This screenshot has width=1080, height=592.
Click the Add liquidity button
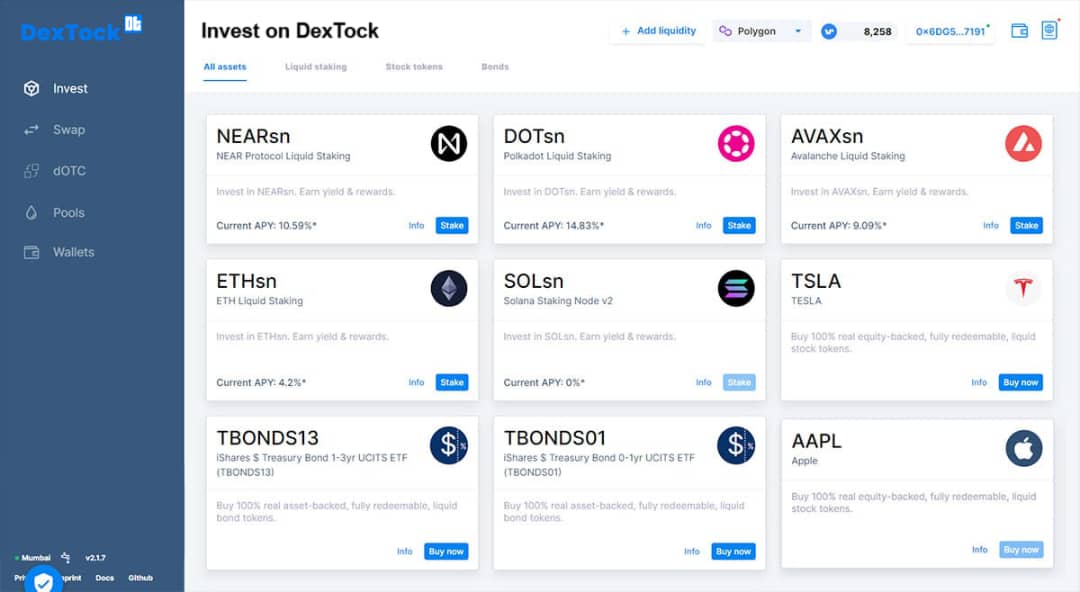pyautogui.click(x=658, y=31)
